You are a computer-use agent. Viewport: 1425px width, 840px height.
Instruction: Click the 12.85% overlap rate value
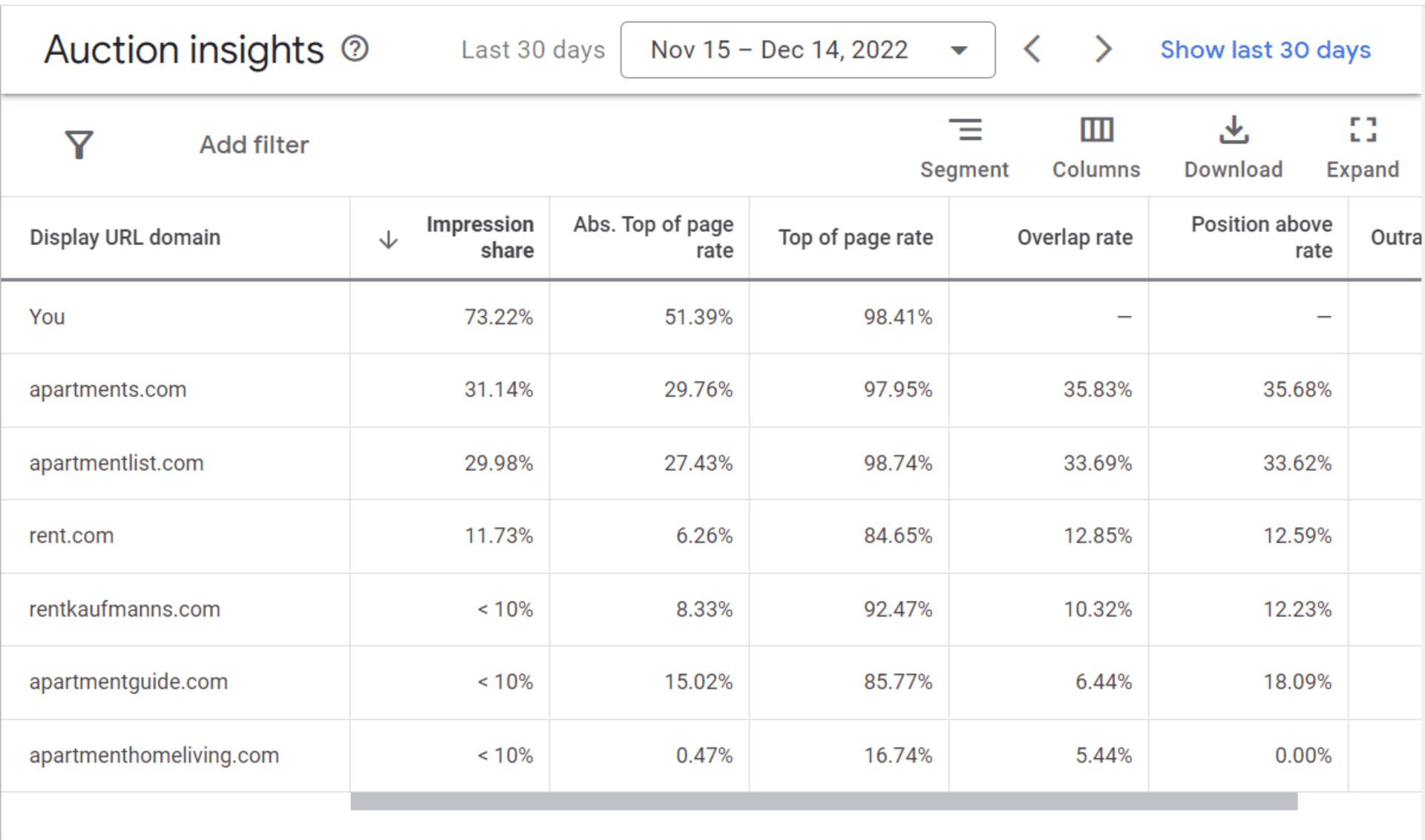coord(1098,536)
